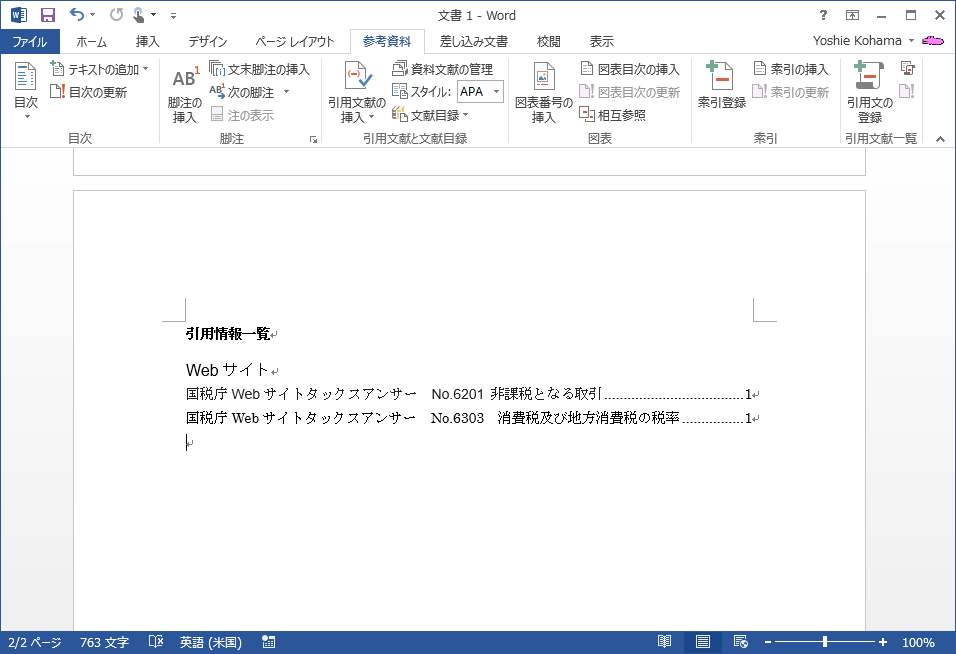Switch to Web Layout view

(x=741, y=642)
